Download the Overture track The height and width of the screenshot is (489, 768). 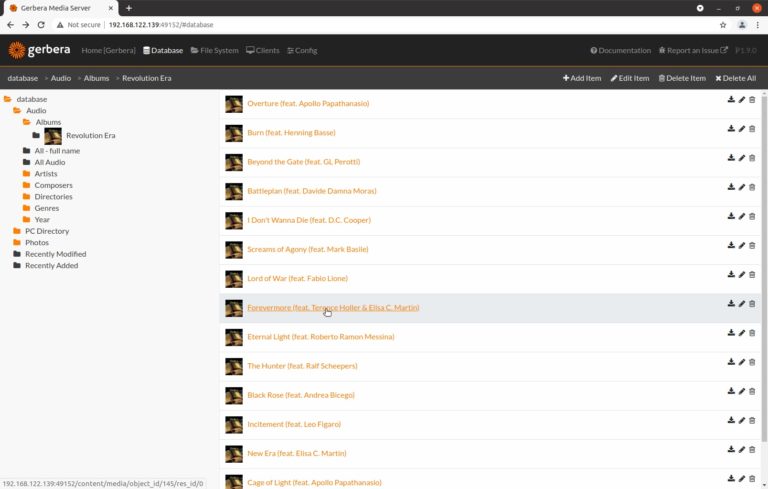(731, 99)
